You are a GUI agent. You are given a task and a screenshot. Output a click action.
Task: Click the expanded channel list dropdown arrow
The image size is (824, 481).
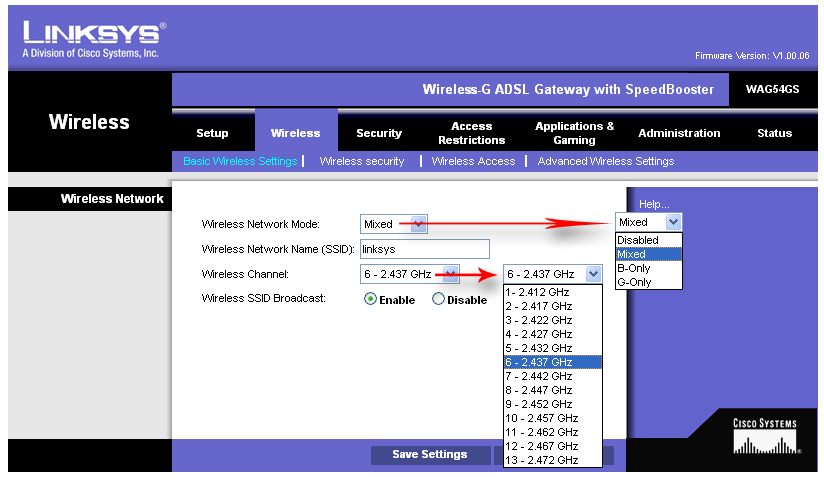(593, 274)
